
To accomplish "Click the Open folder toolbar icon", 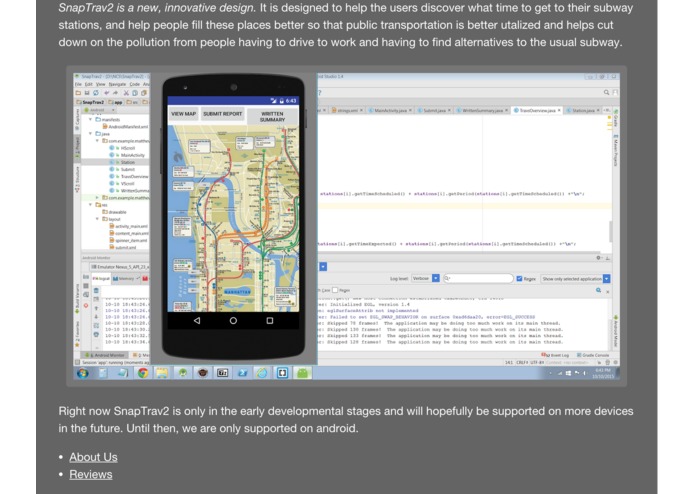I will click(78, 93).
